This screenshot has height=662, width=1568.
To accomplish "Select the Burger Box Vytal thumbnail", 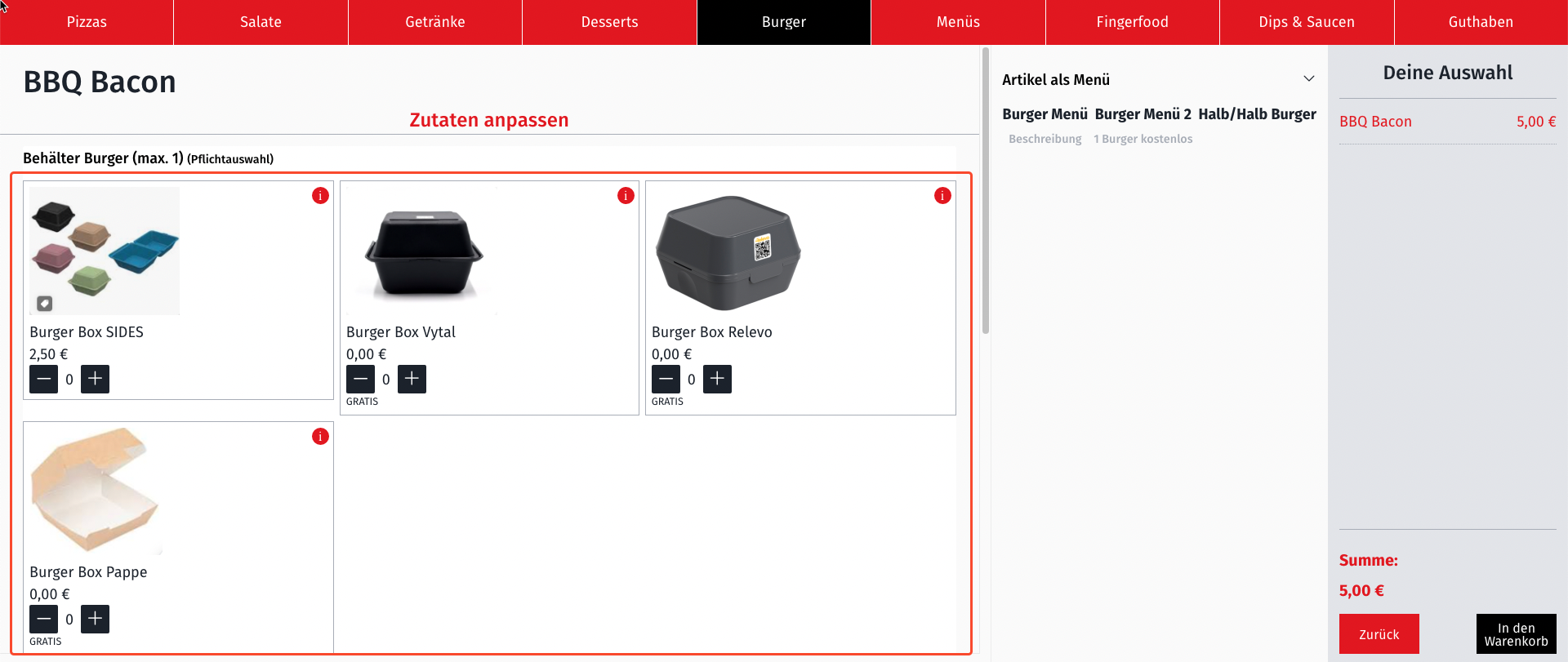I will pyautogui.click(x=421, y=251).
